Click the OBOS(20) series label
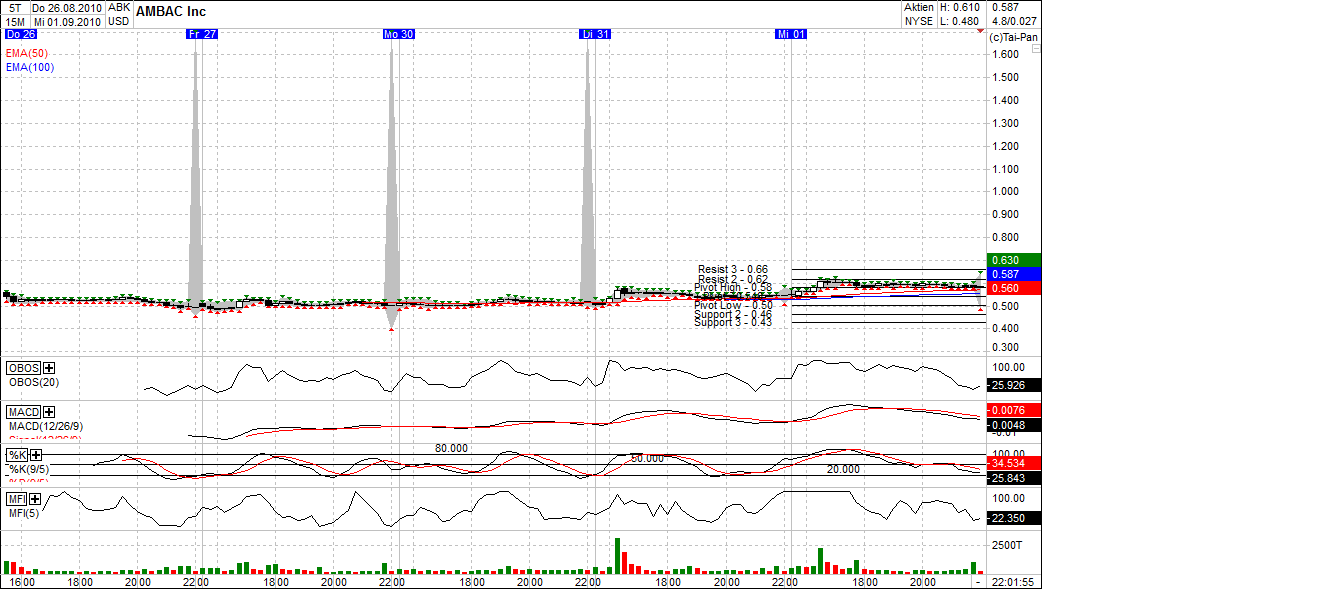Viewport: 1323px width, 589px height. (x=36, y=382)
